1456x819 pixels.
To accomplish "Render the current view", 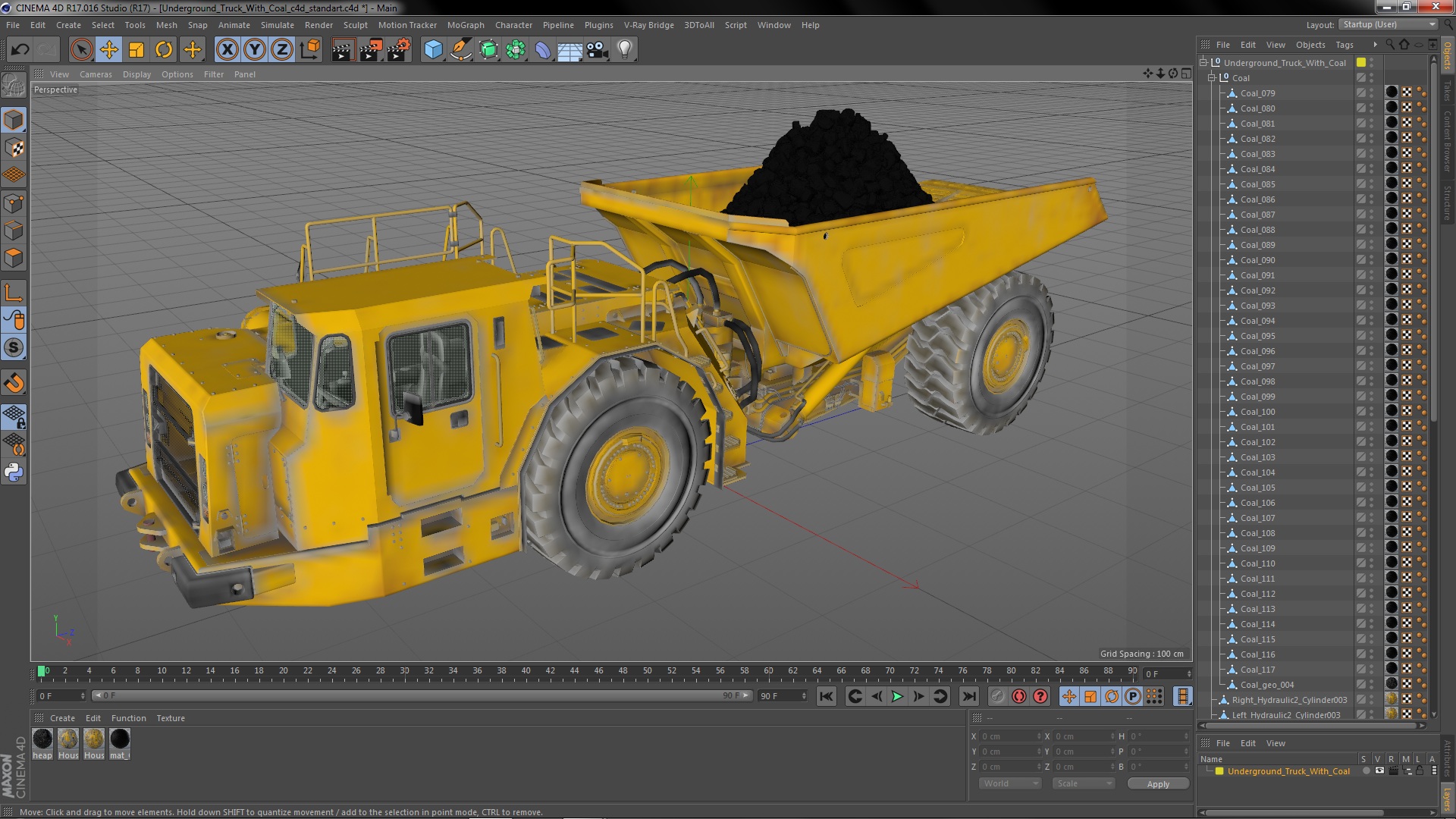I will click(x=343, y=50).
